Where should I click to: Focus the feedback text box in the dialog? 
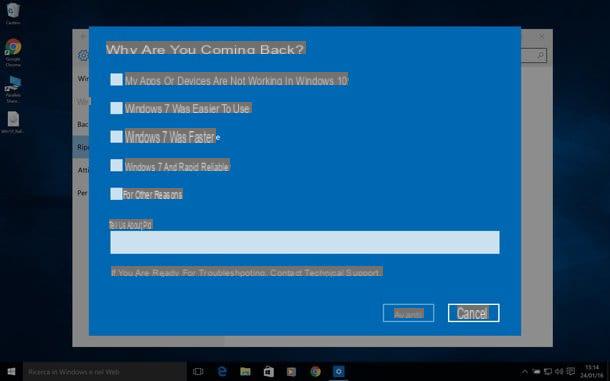point(305,242)
